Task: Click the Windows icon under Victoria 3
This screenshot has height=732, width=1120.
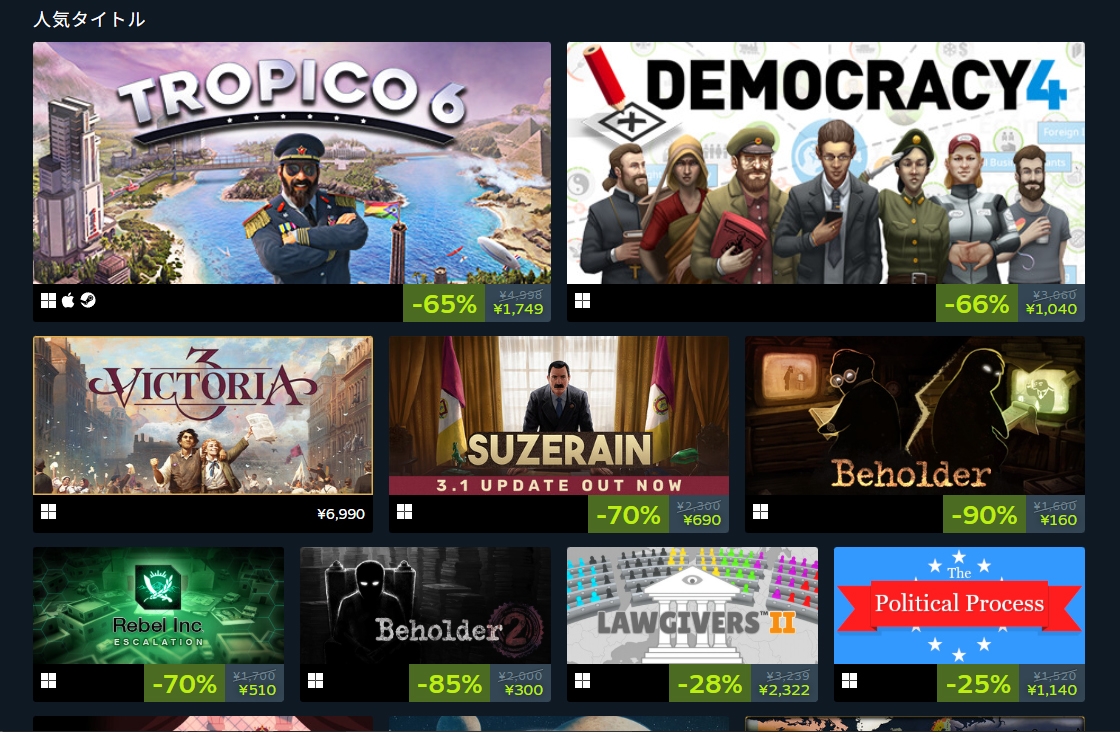Action: pos(49,511)
